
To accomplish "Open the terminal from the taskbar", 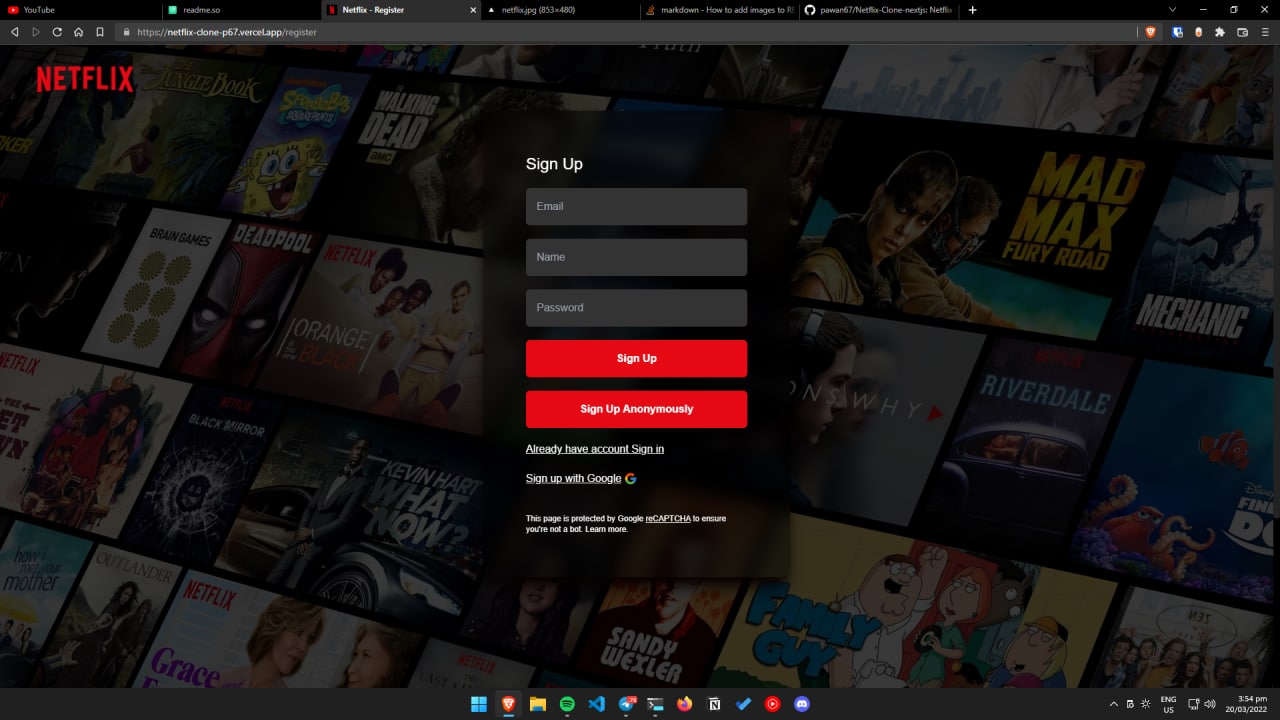I will 656,704.
